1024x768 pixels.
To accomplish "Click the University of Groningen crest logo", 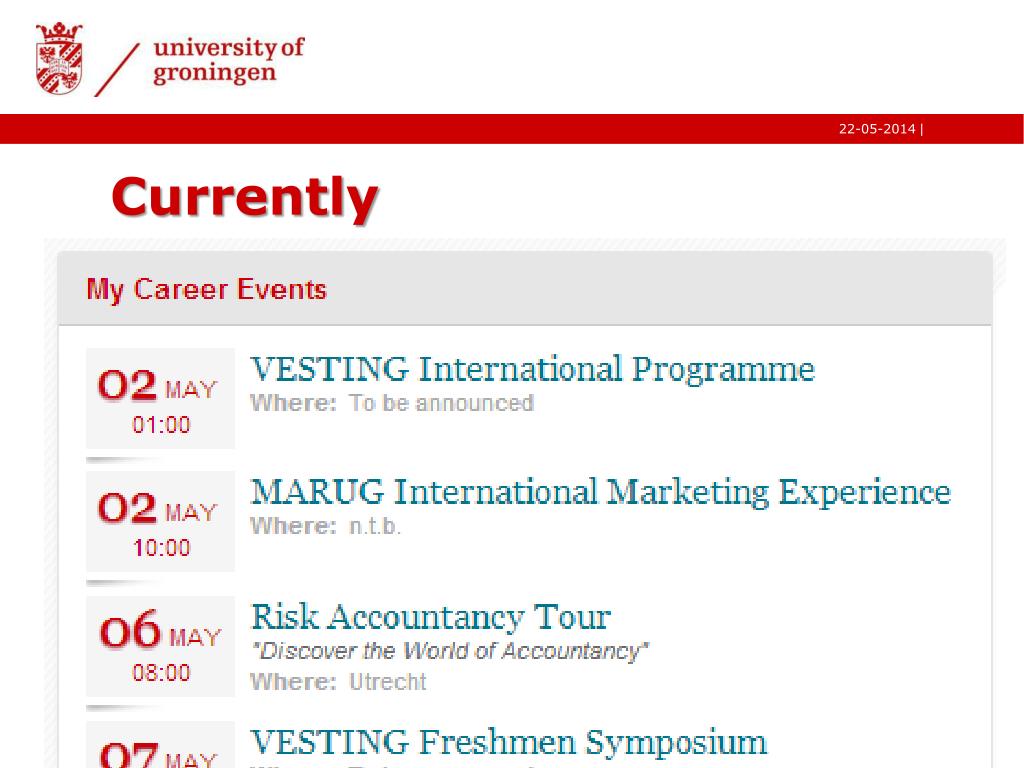I will (59, 58).
